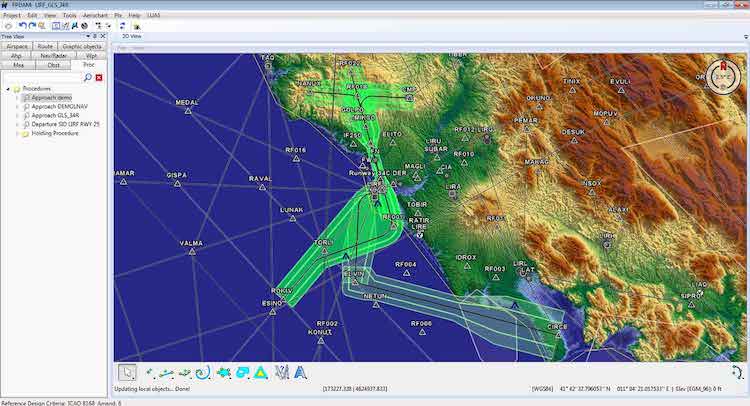The image size is (750, 406).
Task: Click the search magnifier in Tree View
Action: click(88, 77)
